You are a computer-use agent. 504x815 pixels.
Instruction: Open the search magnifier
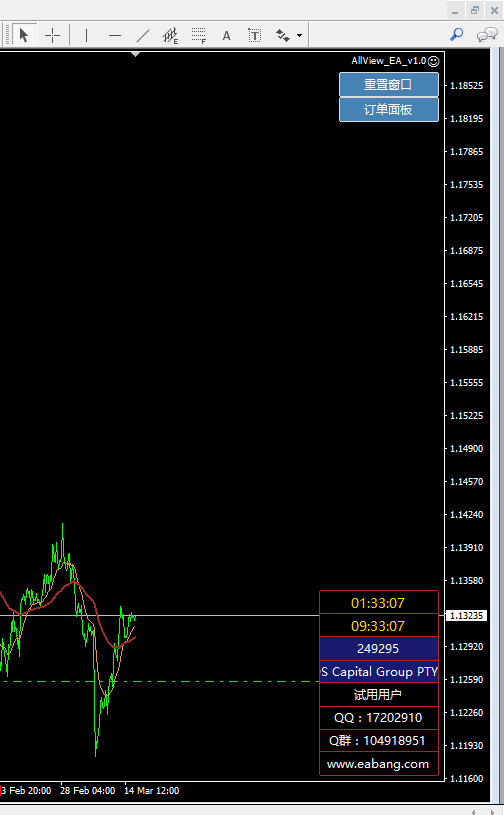(x=457, y=35)
